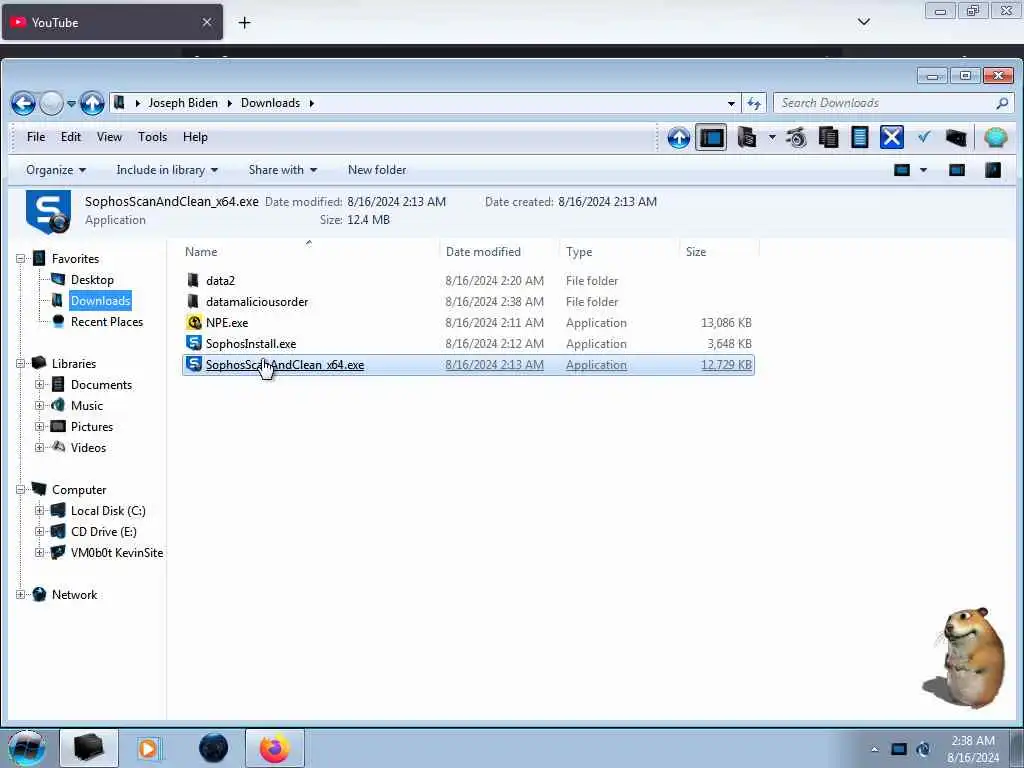Image resolution: width=1024 pixels, height=768 pixels.
Task: Open the Tools menu
Action: coord(152,137)
